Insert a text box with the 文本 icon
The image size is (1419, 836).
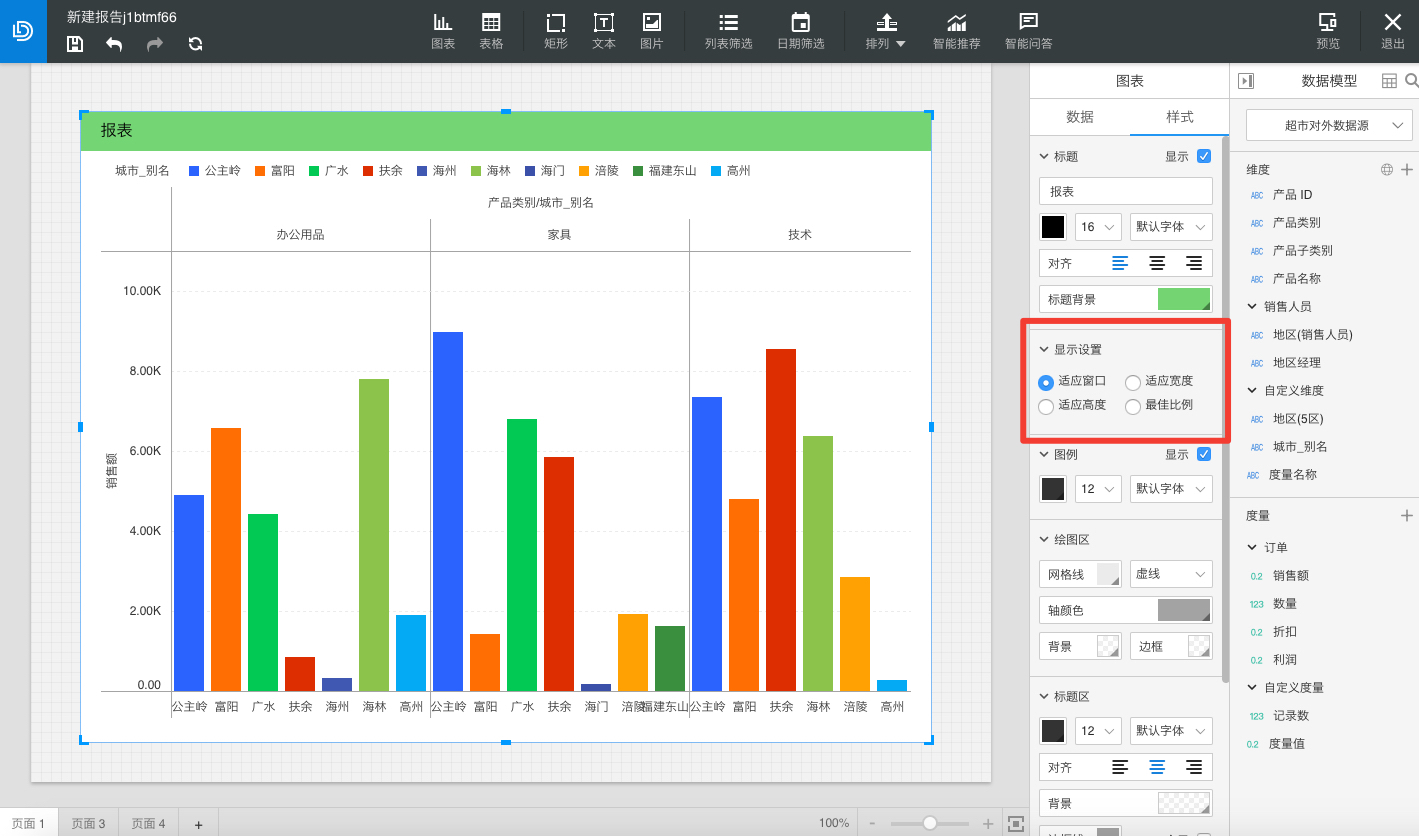pyautogui.click(x=604, y=31)
